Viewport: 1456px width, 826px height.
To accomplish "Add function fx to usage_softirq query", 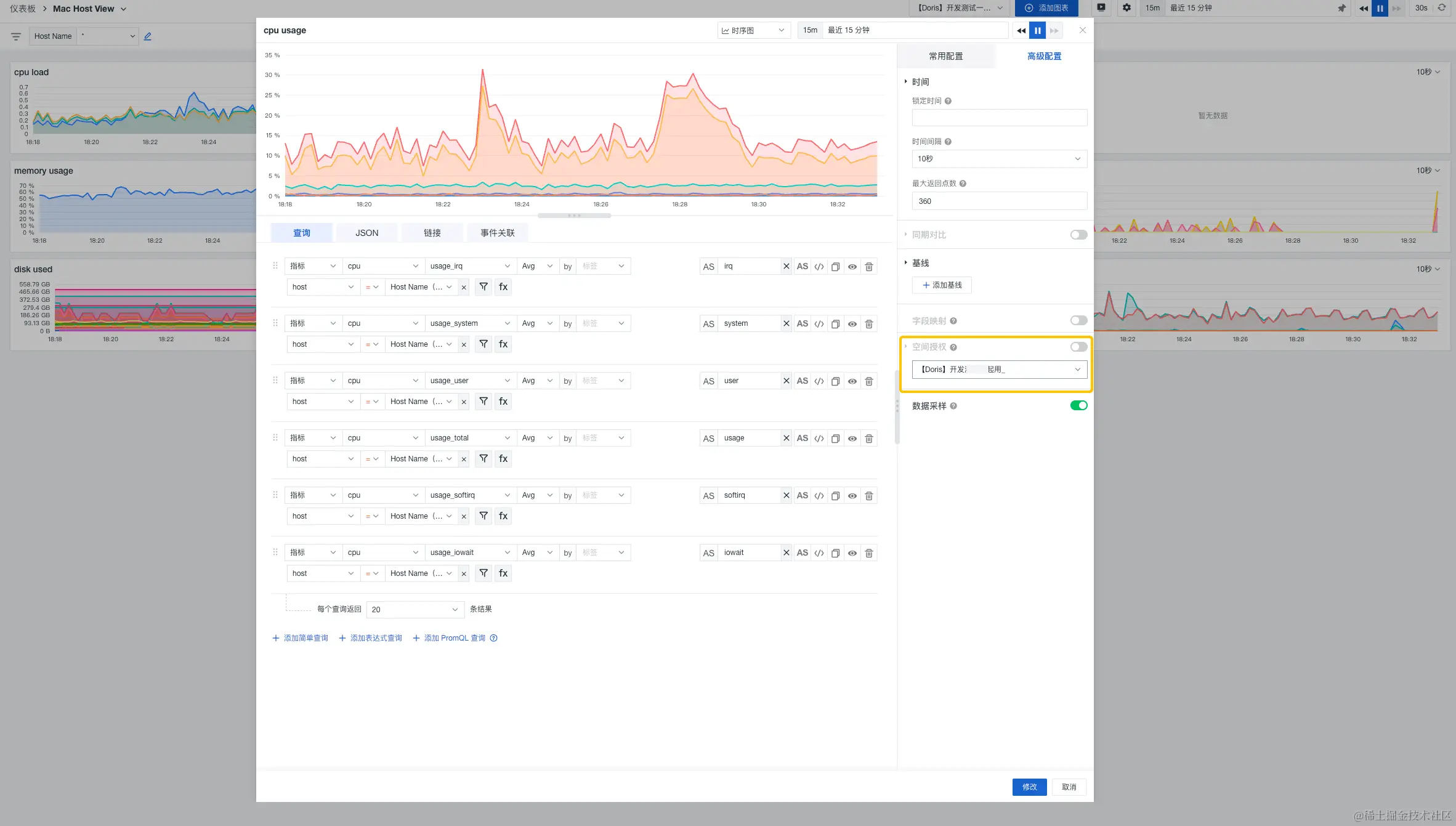I will click(x=503, y=516).
